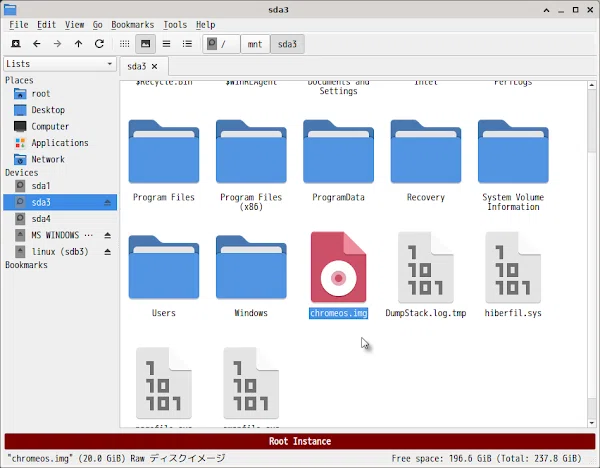
Task: Click 'Documents and Settings' folder label
Action: [x=338, y=87]
